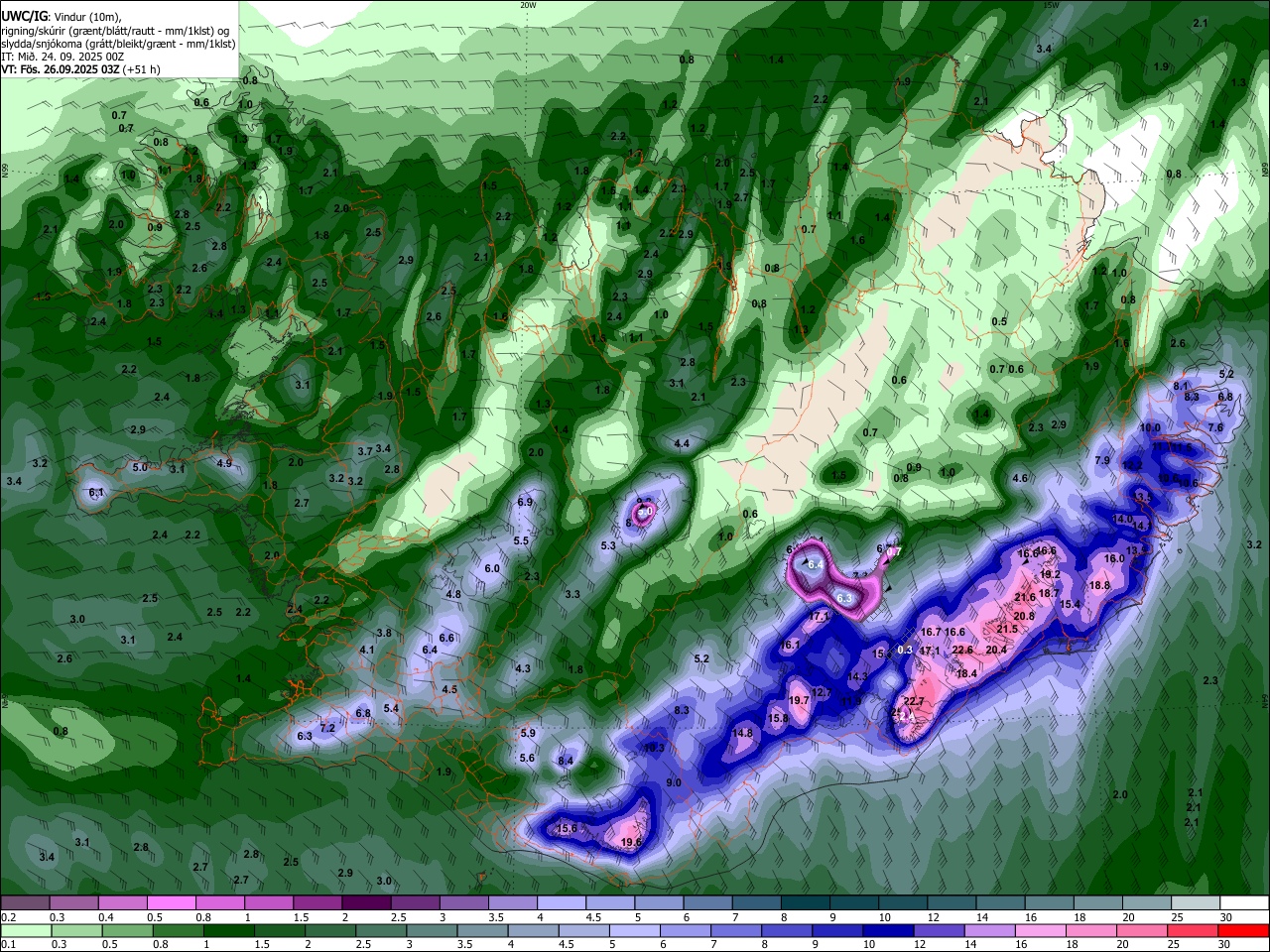Viewport: 1270px width, 952px height.
Task: Click the '10.0' value on the east coast
Action: coord(1150,427)
